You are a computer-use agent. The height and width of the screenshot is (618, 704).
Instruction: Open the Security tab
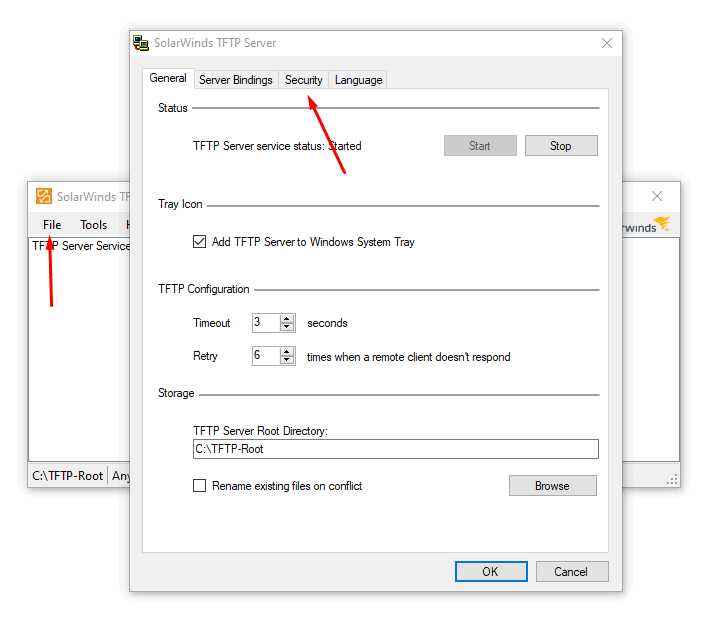[304, 80]
